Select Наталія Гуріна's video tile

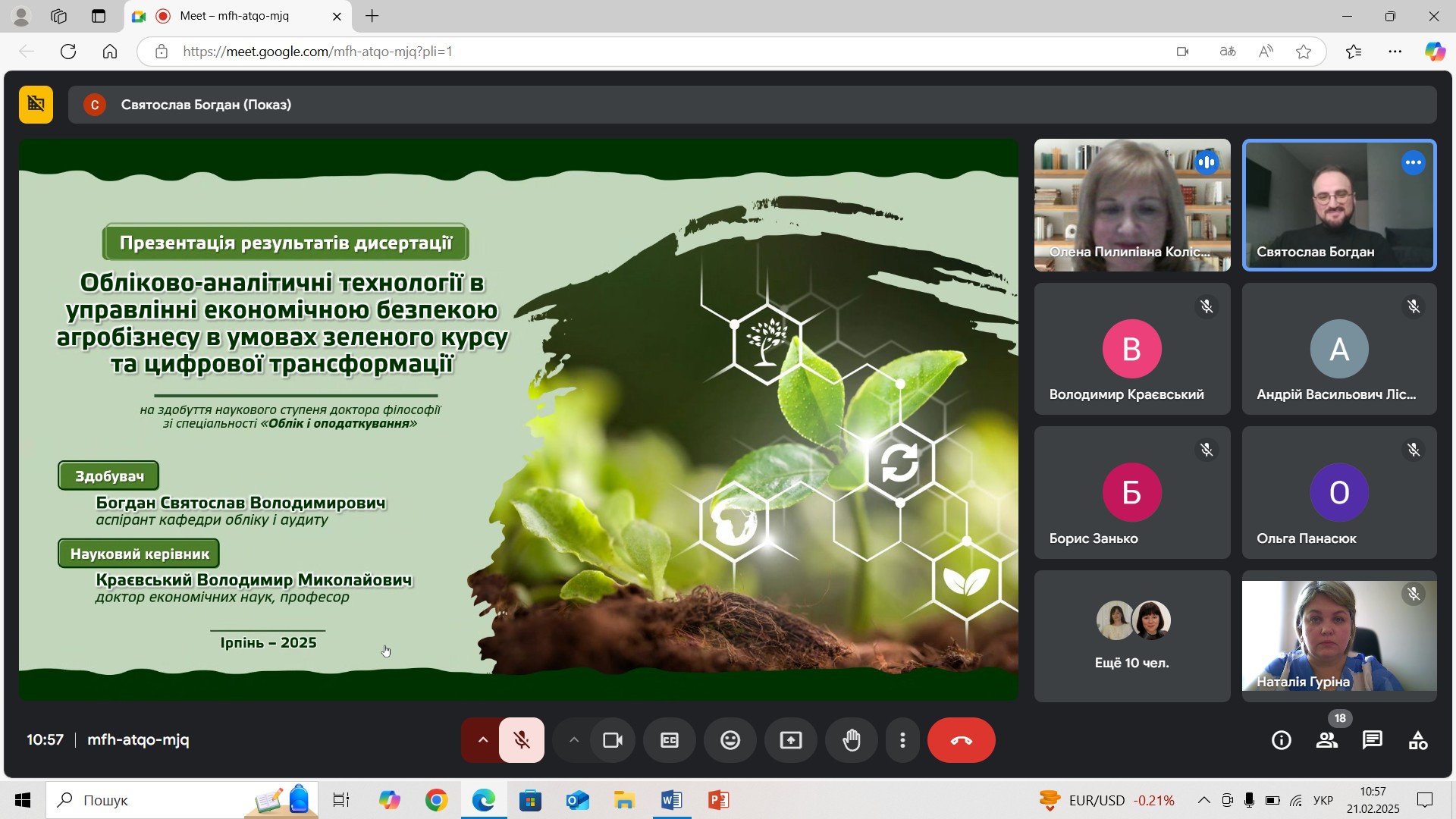pos(1339,635)
